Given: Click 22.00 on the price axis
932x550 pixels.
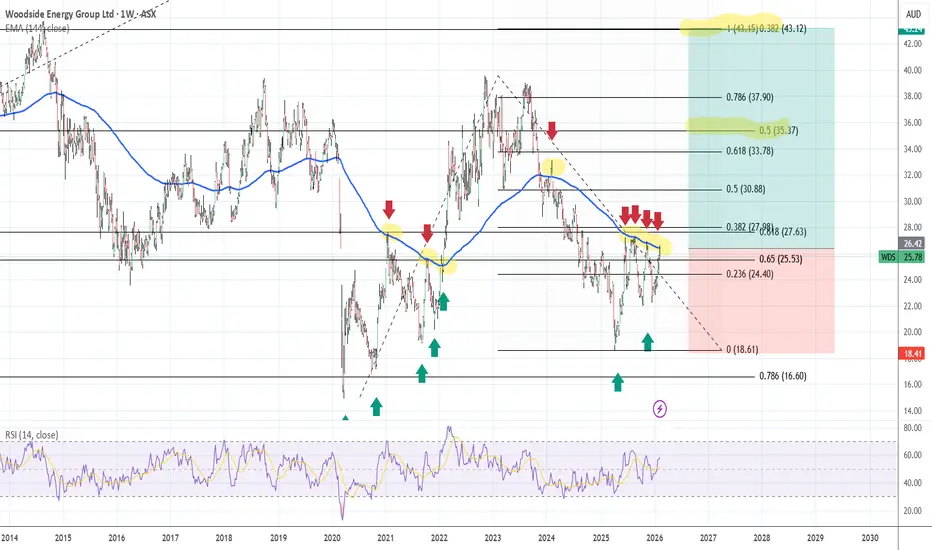Looking at the screenshot, I should point(913,306).
